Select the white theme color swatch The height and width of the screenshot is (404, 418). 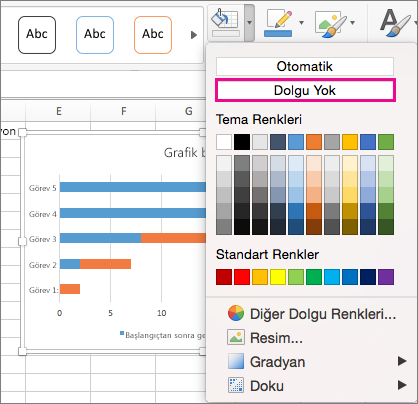(x=224, y=142)
